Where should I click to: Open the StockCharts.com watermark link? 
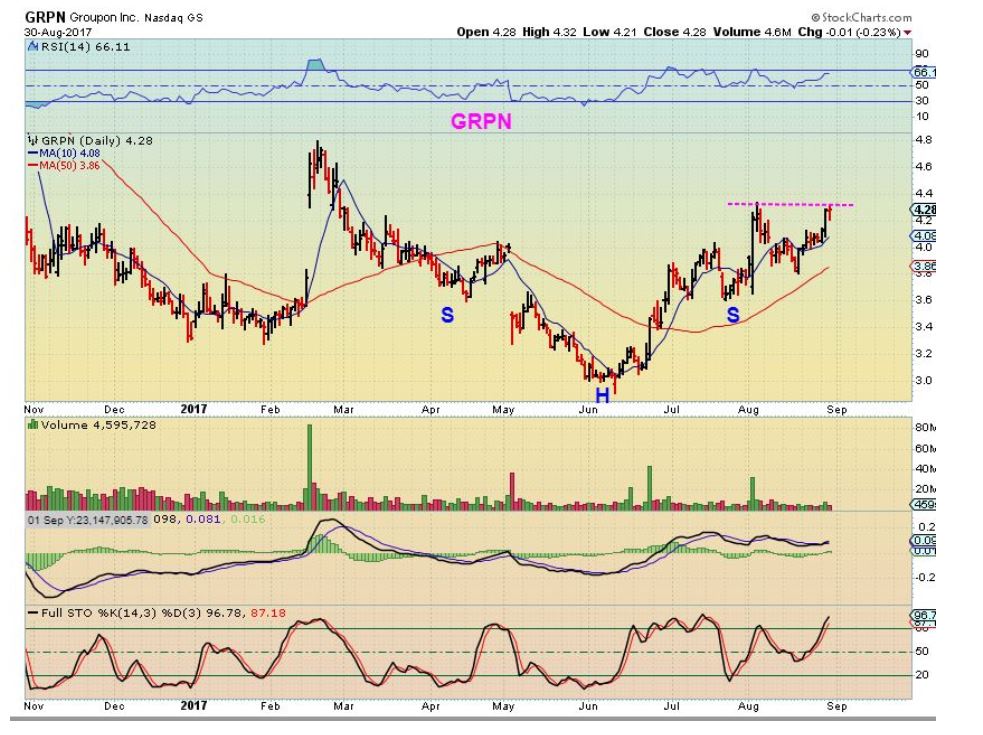(x=861, y=18)
